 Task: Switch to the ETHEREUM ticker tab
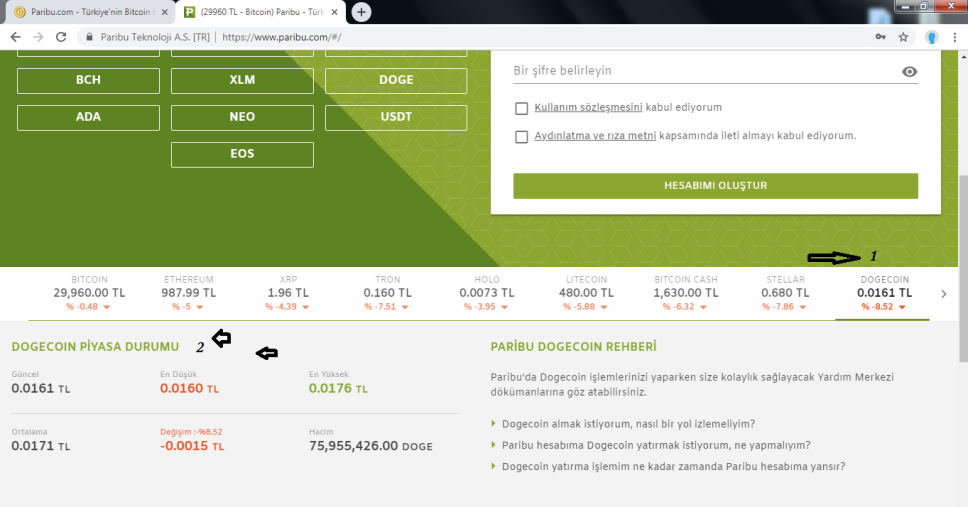coord(188,293)
